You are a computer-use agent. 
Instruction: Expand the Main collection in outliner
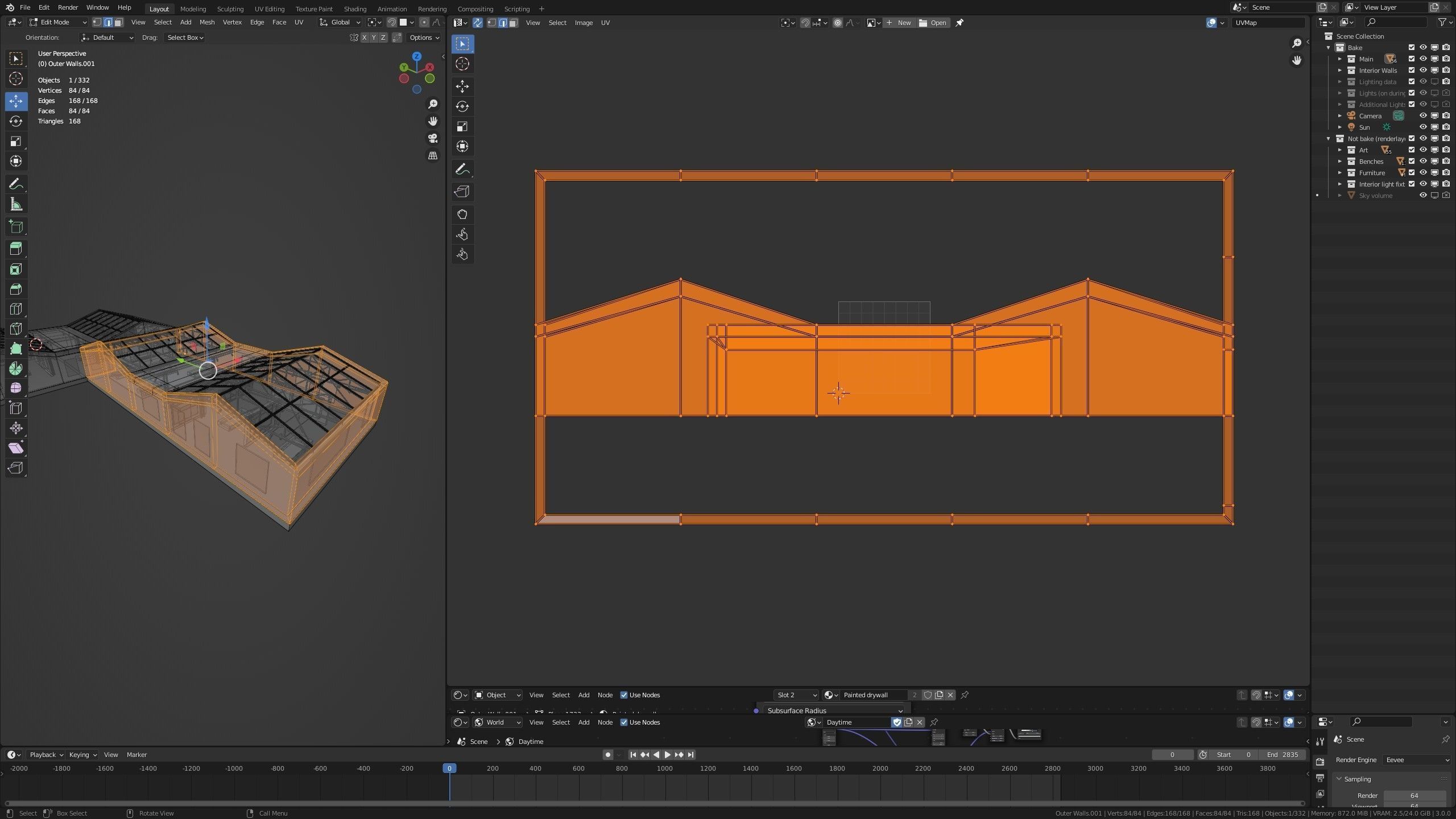click(x=1340, y=59)
